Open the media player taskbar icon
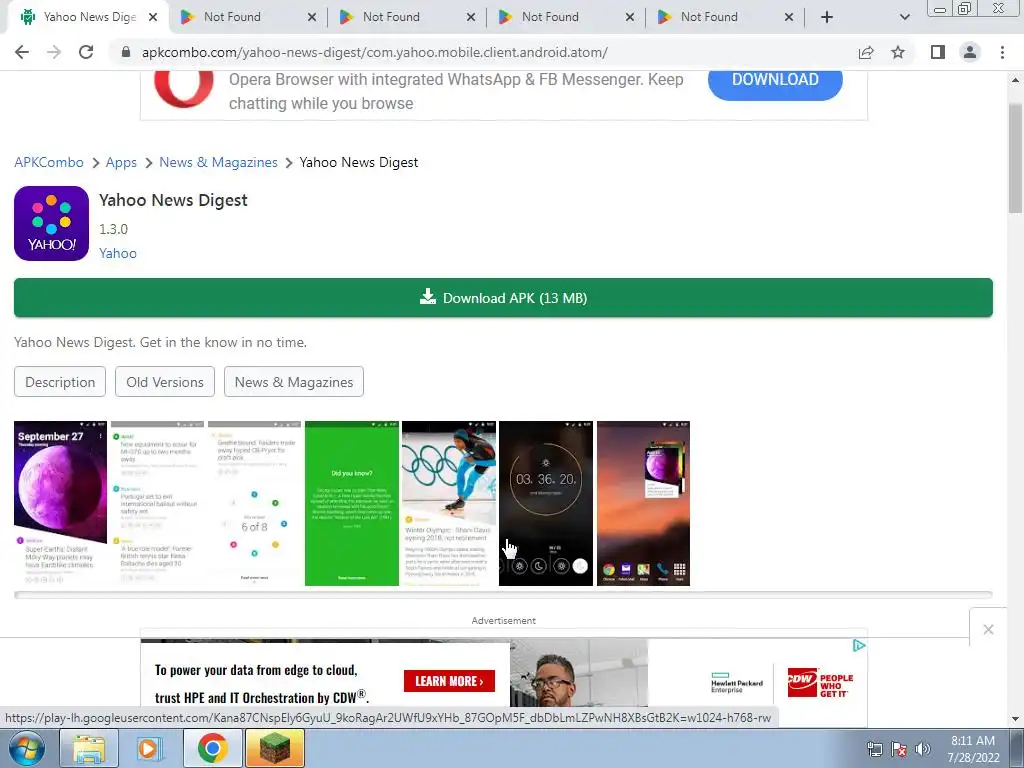The image size is (1024, 768). pyautogui.click(x=150, y=748)
